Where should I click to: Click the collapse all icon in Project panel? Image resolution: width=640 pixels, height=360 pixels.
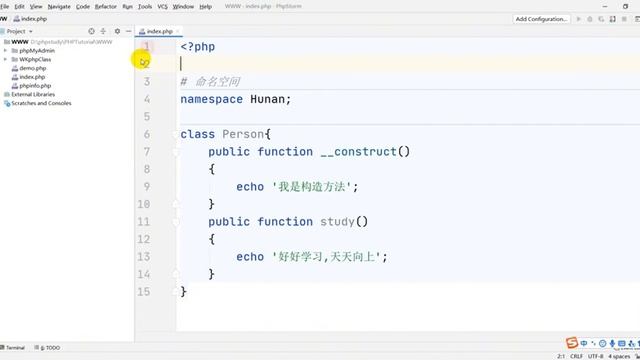[x=103, y=31]
